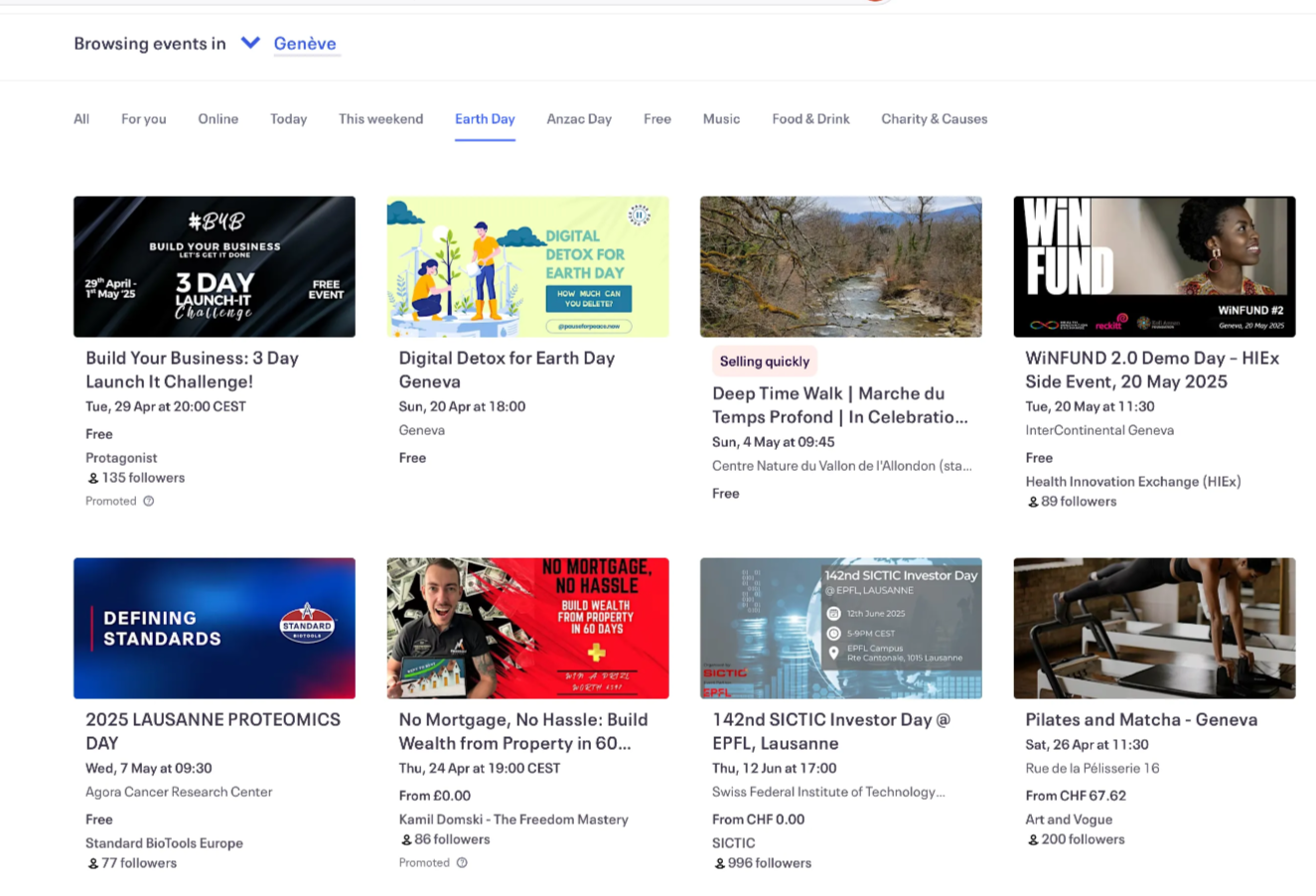Click Centre Nature du Vallon de l'Allondon venue
Screen dimensions: 1316x896
coord(842,466)
